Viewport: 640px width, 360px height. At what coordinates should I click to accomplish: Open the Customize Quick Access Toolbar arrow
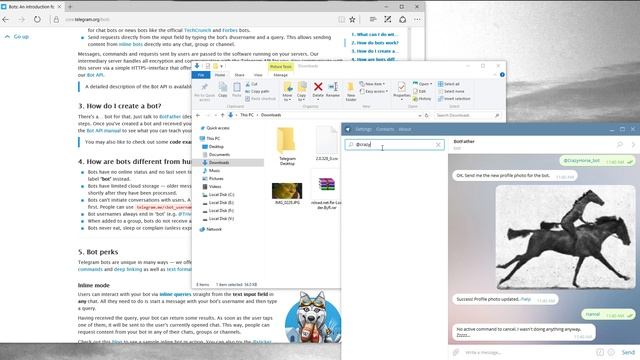222,66
